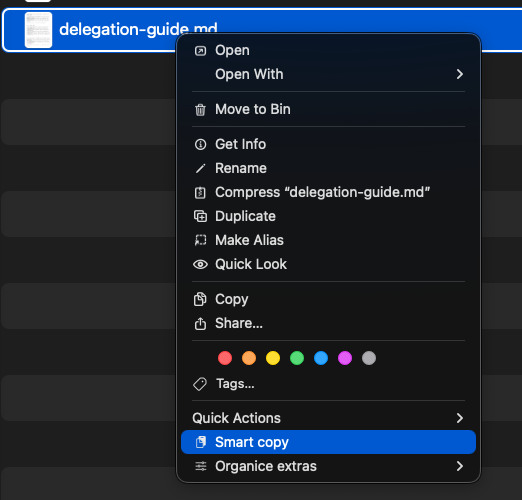Select Copy from context menu

(328, 299)
